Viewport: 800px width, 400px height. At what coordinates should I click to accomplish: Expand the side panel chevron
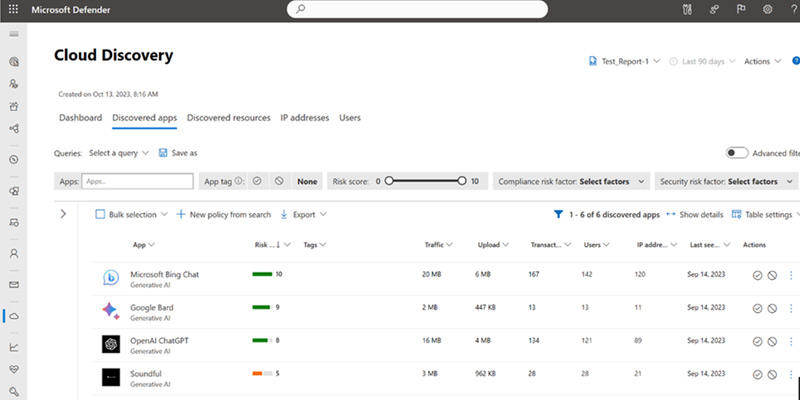click(63, 214)
